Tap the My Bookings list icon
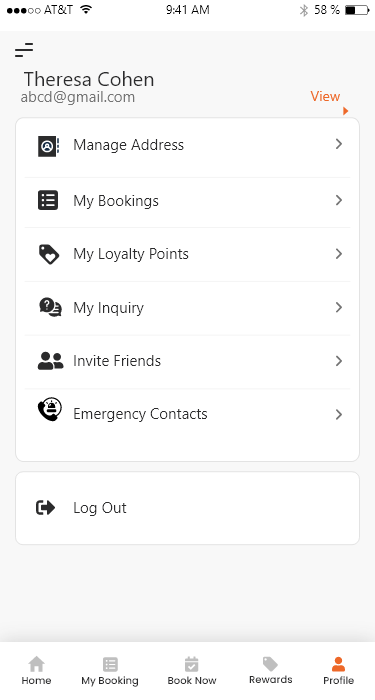375x700 pixels. (x=48, y=200)
